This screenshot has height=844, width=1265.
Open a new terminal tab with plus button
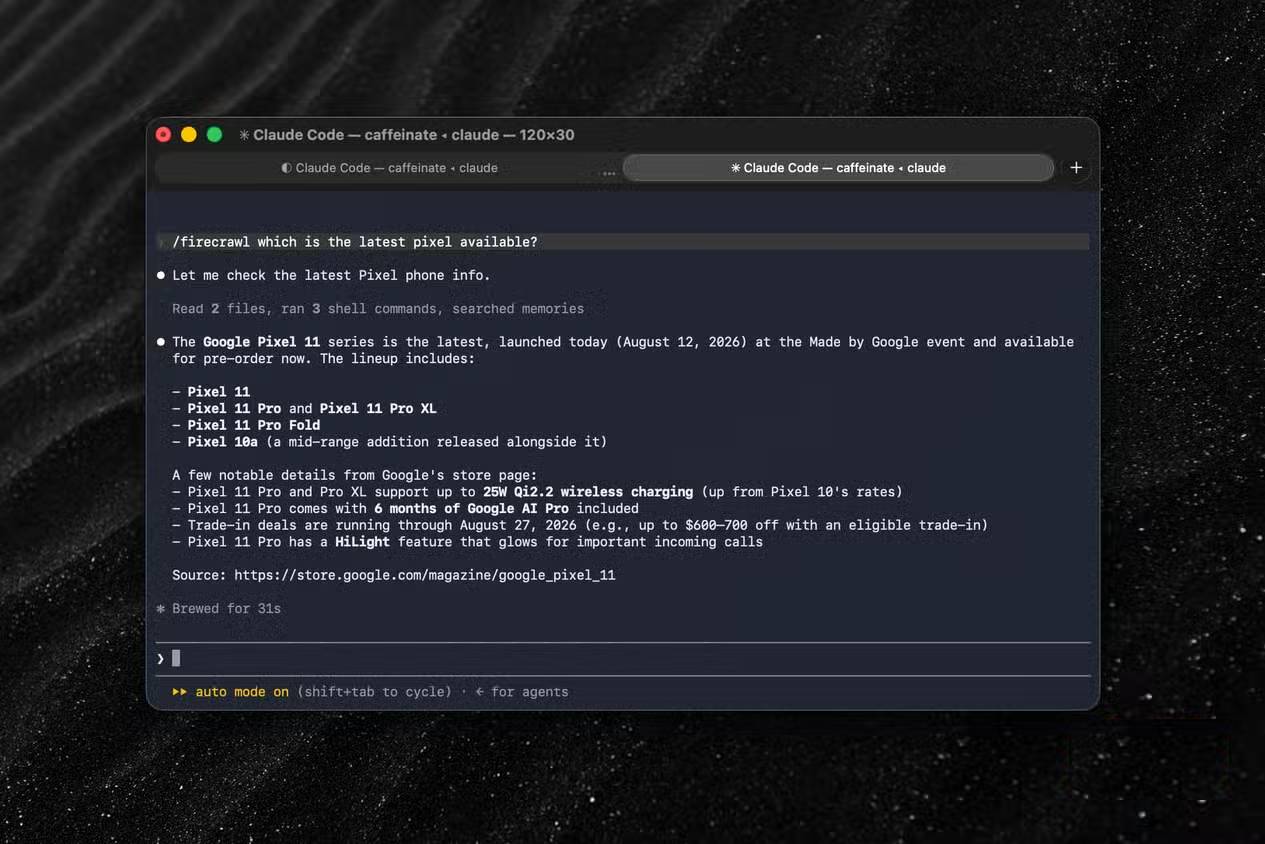(1076, 168)
